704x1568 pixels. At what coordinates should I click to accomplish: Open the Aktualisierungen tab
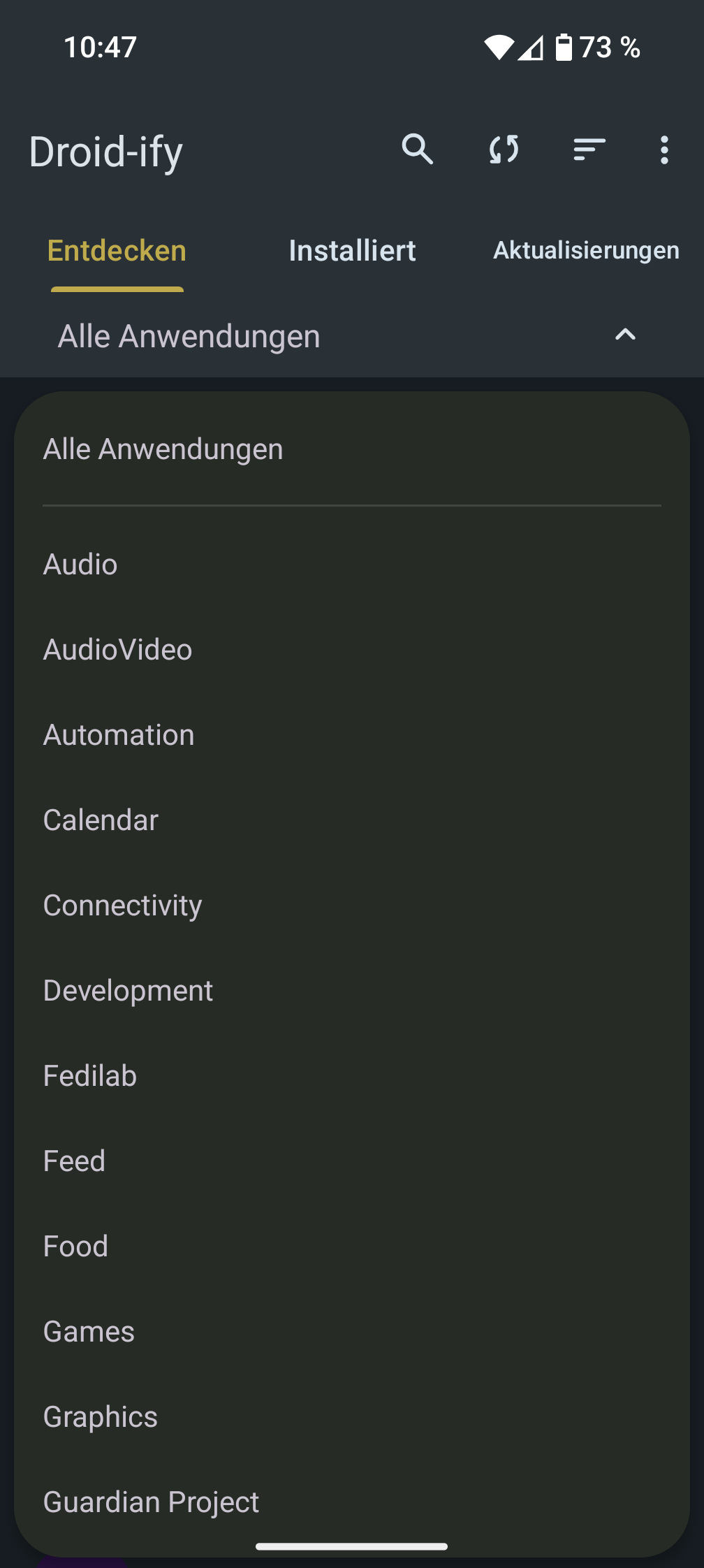coord(585,249)
